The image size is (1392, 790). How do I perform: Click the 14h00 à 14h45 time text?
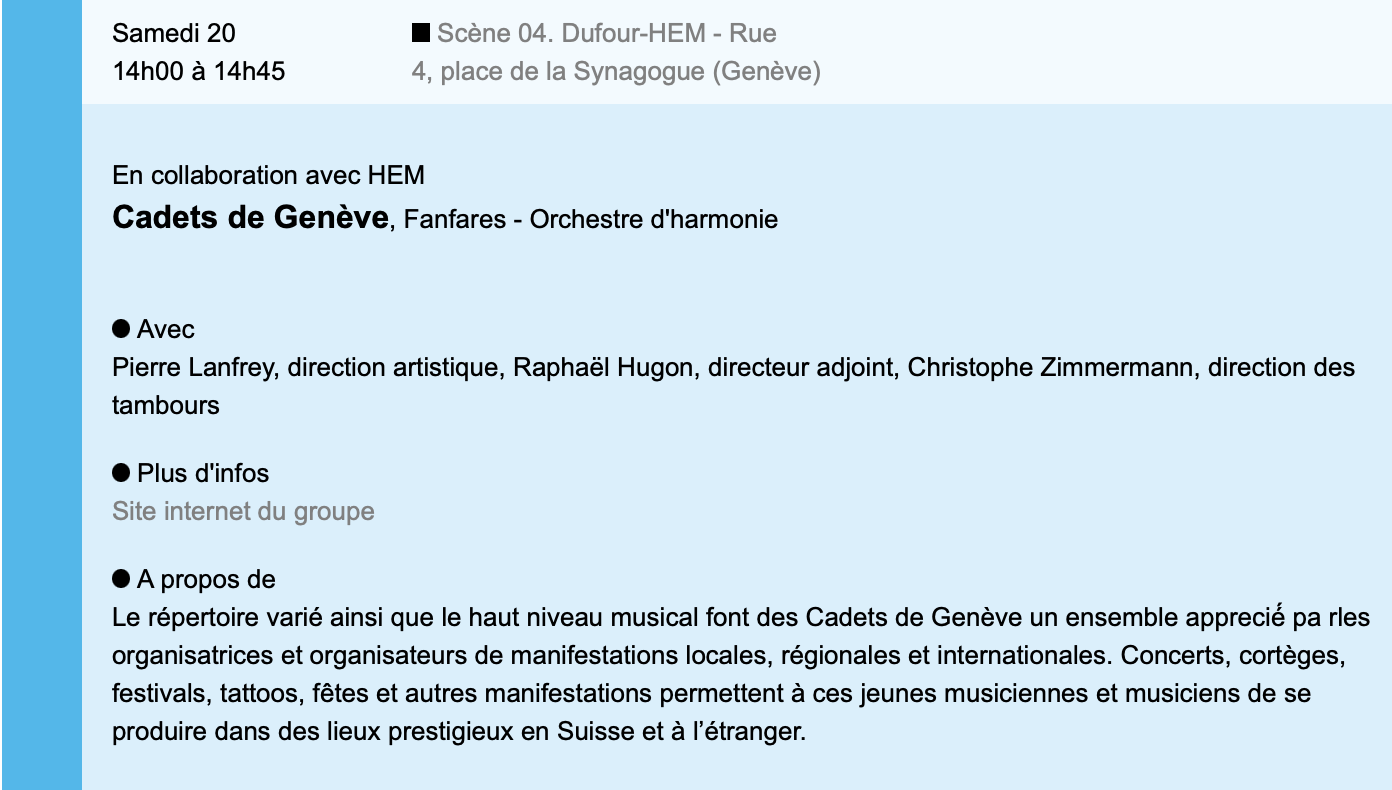[199, 72]
